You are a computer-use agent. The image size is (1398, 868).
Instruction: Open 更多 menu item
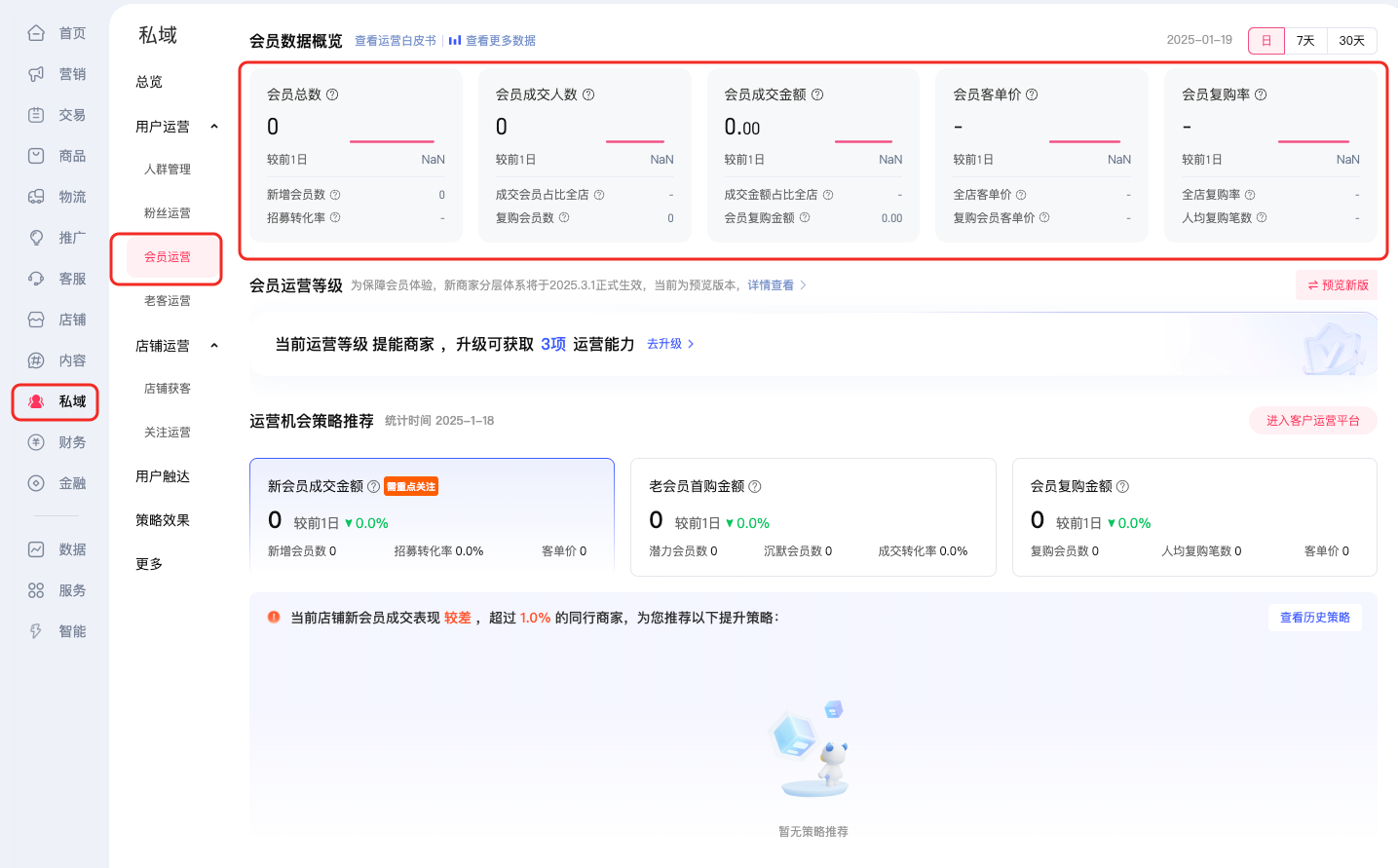coord(149,564)
